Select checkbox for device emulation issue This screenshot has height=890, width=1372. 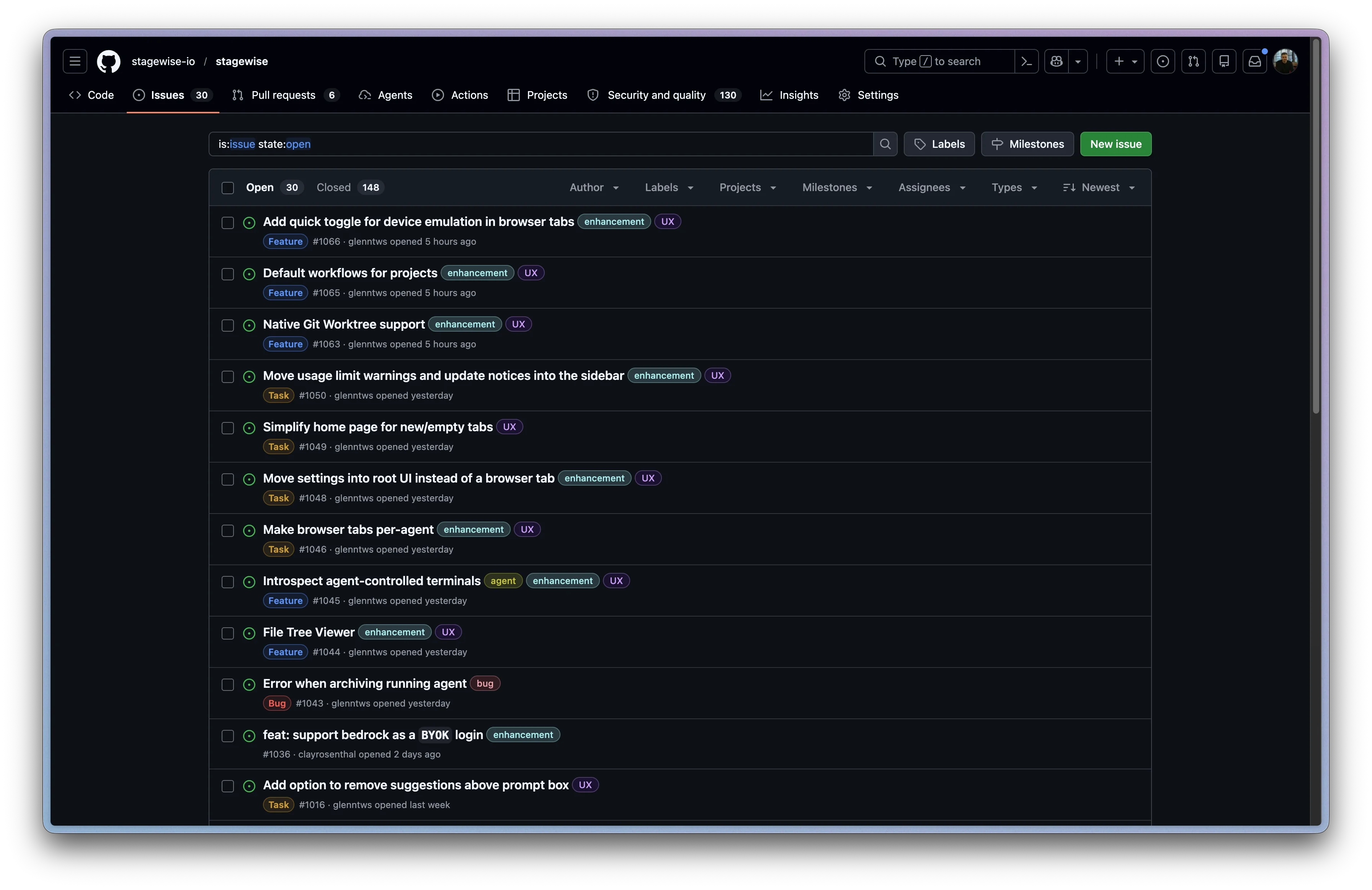[228, 223]
